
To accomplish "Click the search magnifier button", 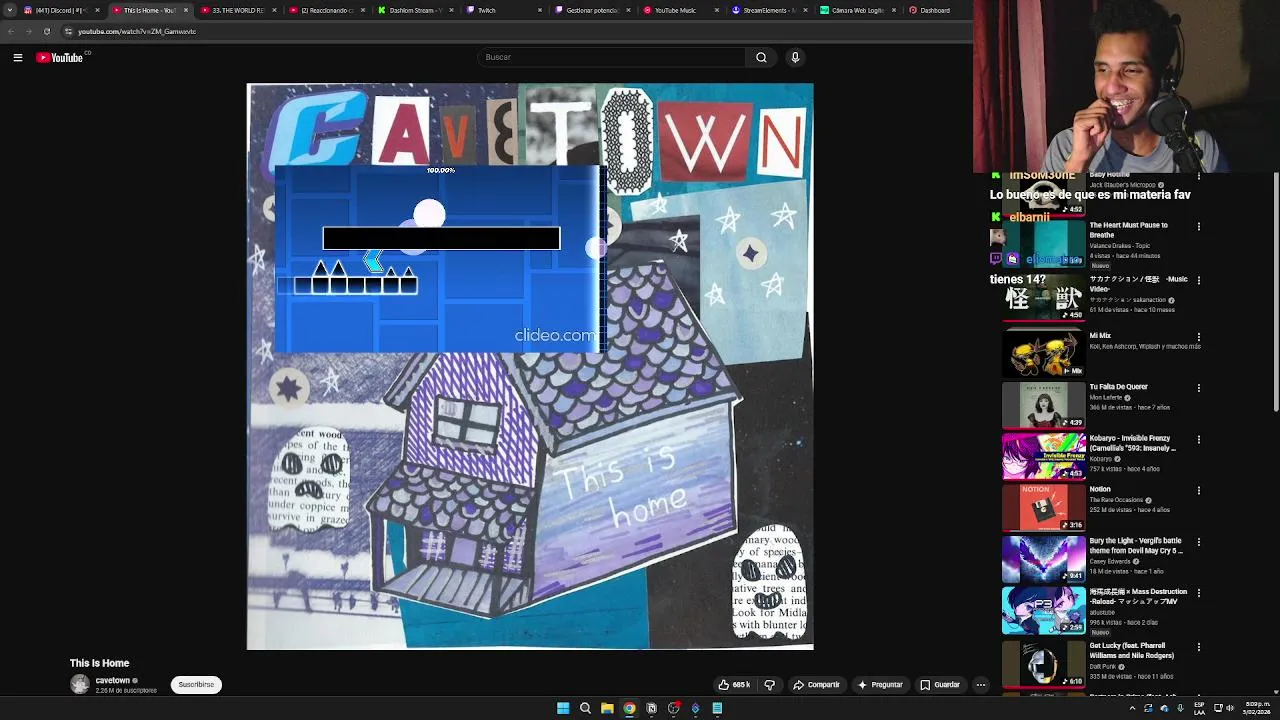I will point(761,57).
